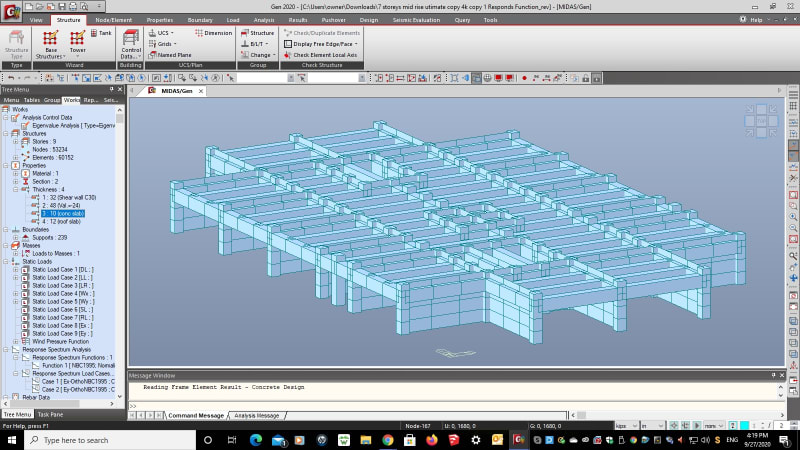Image resolution: width=800 pixels, height=450 pixels.
Task: Toggle Display Free Edge/Face
Action: [x=321, y=44]
